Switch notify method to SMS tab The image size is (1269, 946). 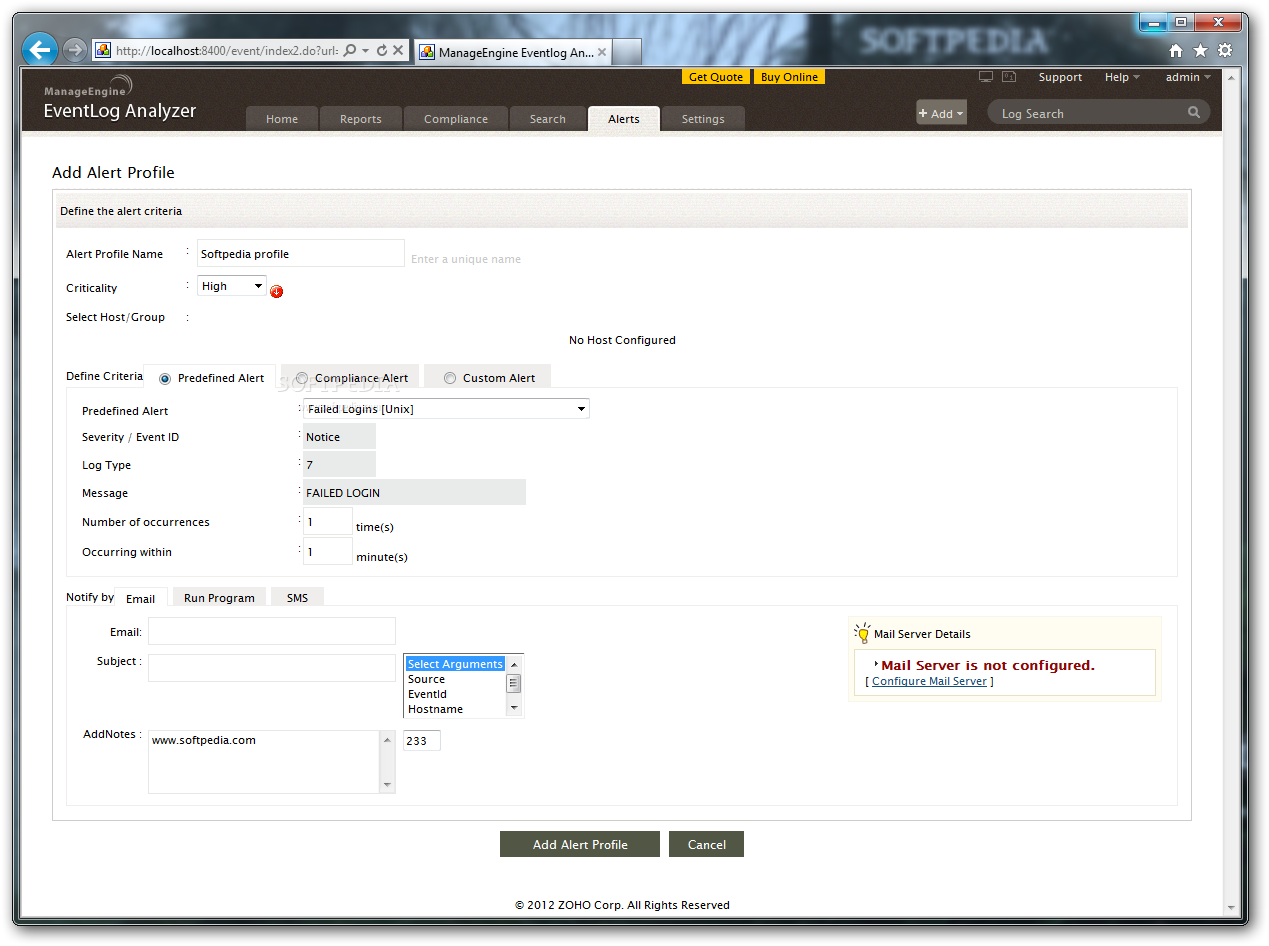[x=297, y=598]
